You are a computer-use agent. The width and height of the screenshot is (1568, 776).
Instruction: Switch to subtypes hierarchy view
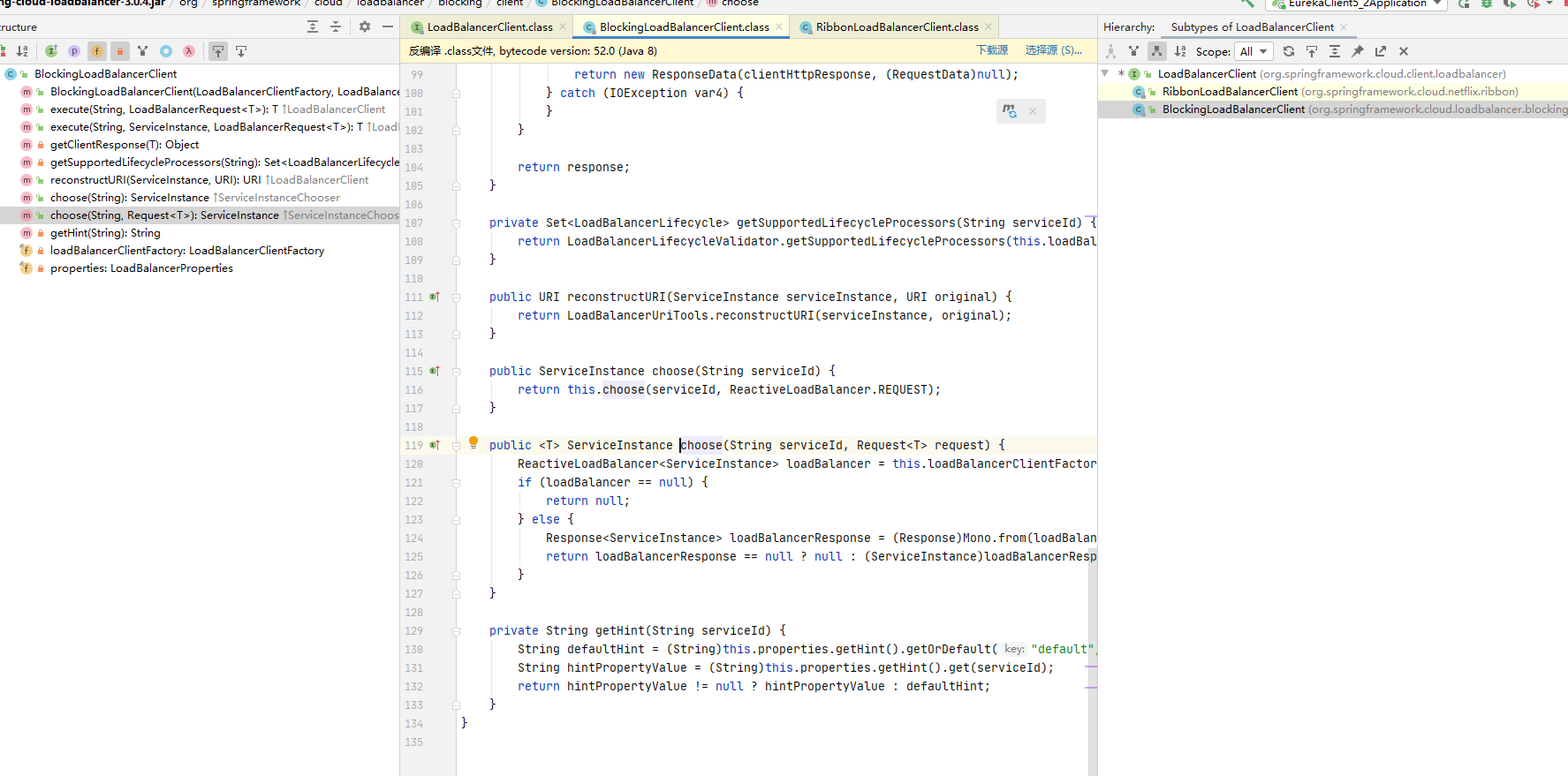tap(1157, 51)
